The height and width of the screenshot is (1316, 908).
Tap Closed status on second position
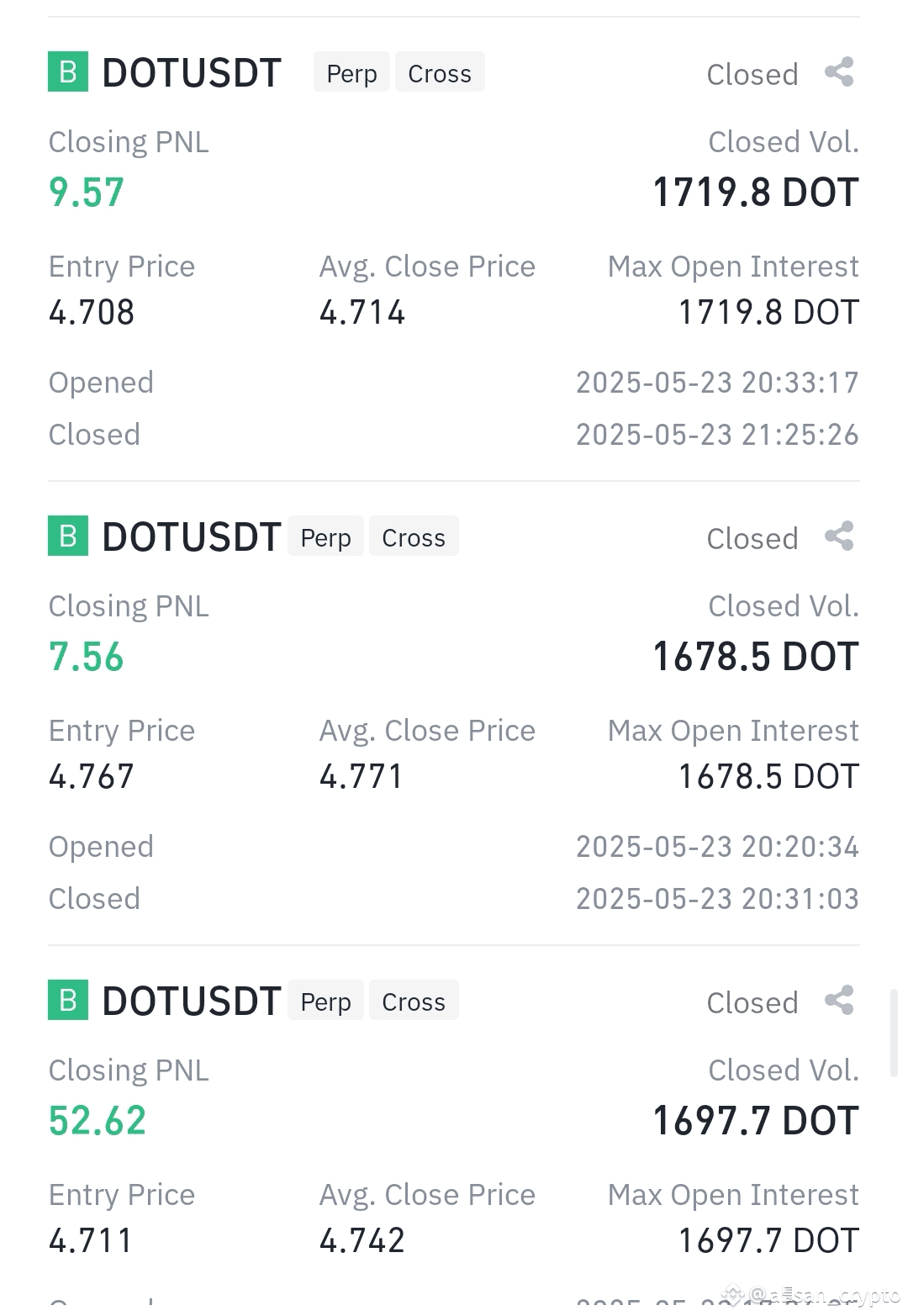(752, 538)
